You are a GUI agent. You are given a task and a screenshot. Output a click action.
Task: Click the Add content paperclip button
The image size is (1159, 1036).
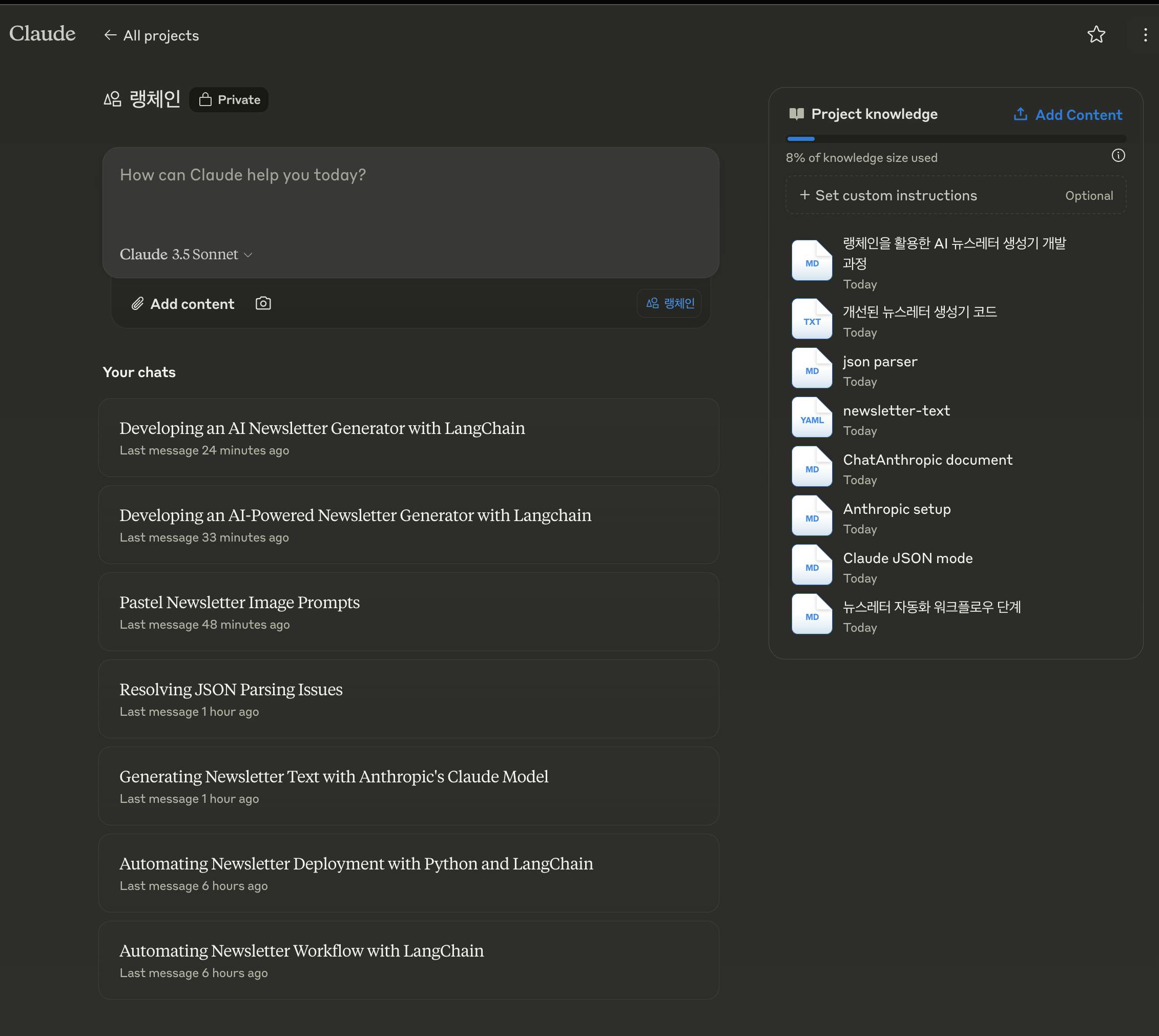click(x=183, y=304)
